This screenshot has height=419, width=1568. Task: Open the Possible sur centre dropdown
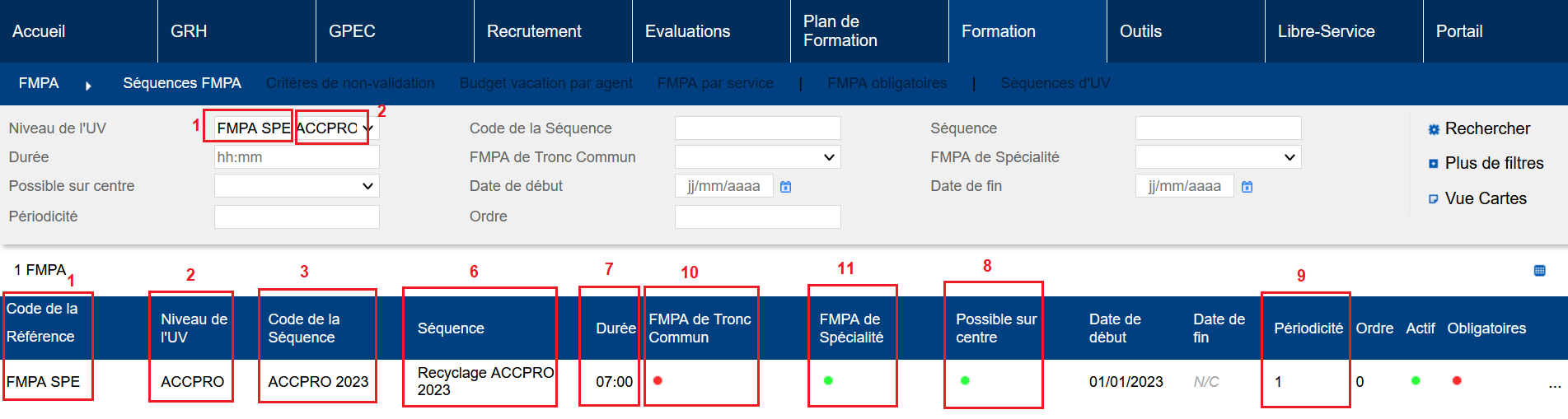click(367, 186)
